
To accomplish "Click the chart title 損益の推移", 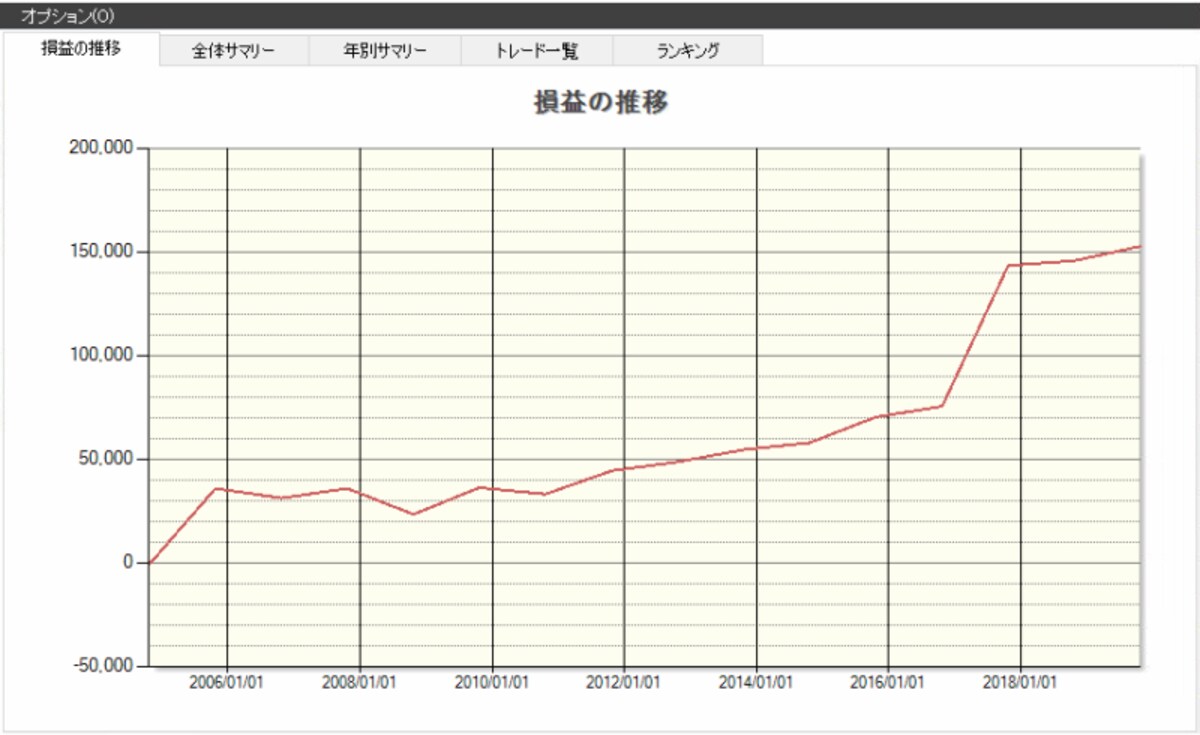I will coord(601,103).
